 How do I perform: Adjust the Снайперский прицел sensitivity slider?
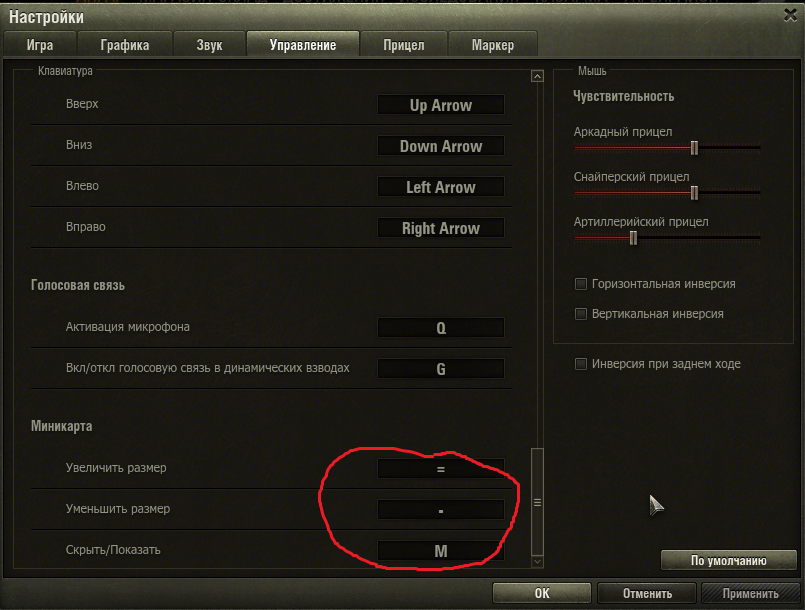pyautogui.click(x=694, y=193)
